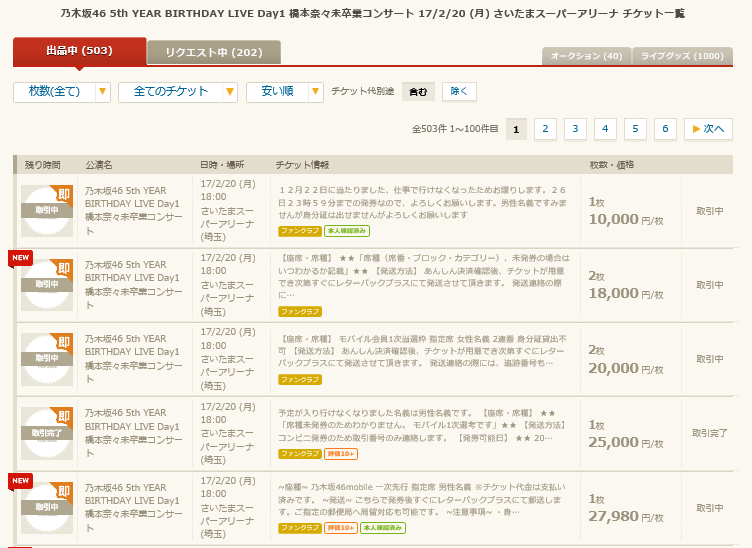Go to results page 2

(545, 129)
